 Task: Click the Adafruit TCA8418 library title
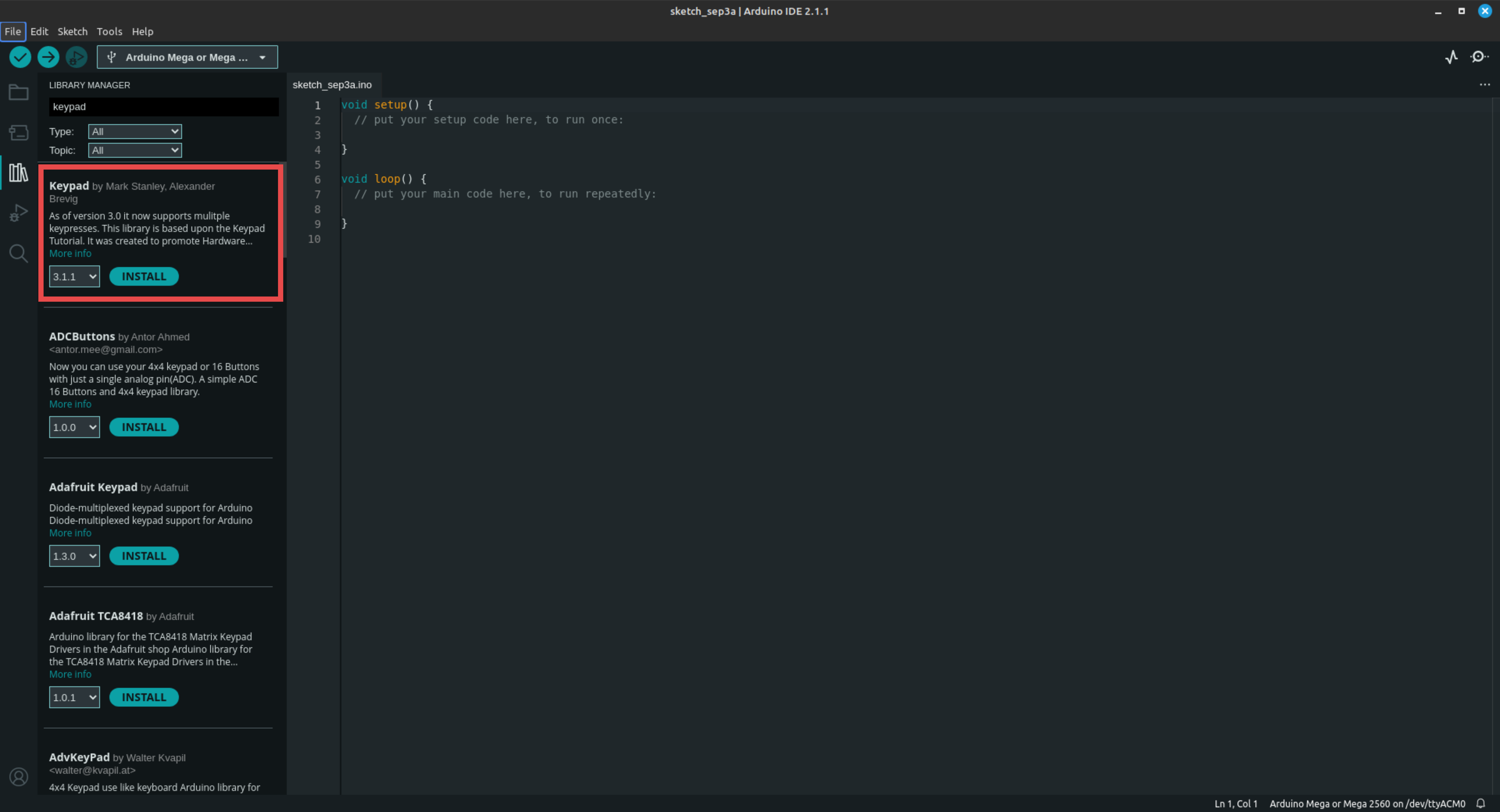tap(95, 616)
